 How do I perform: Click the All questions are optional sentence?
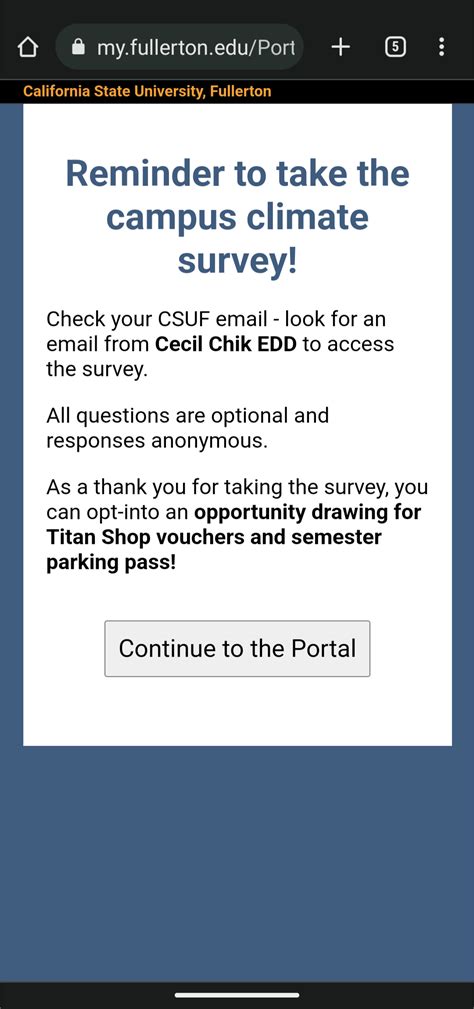tap(187, 415)
